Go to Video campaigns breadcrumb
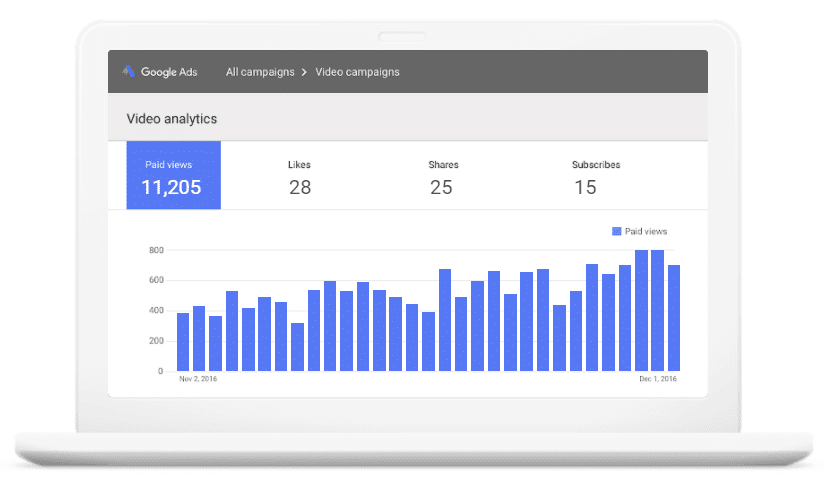The width and height of the screenshot is (825, 480). [x=357, y=72]
